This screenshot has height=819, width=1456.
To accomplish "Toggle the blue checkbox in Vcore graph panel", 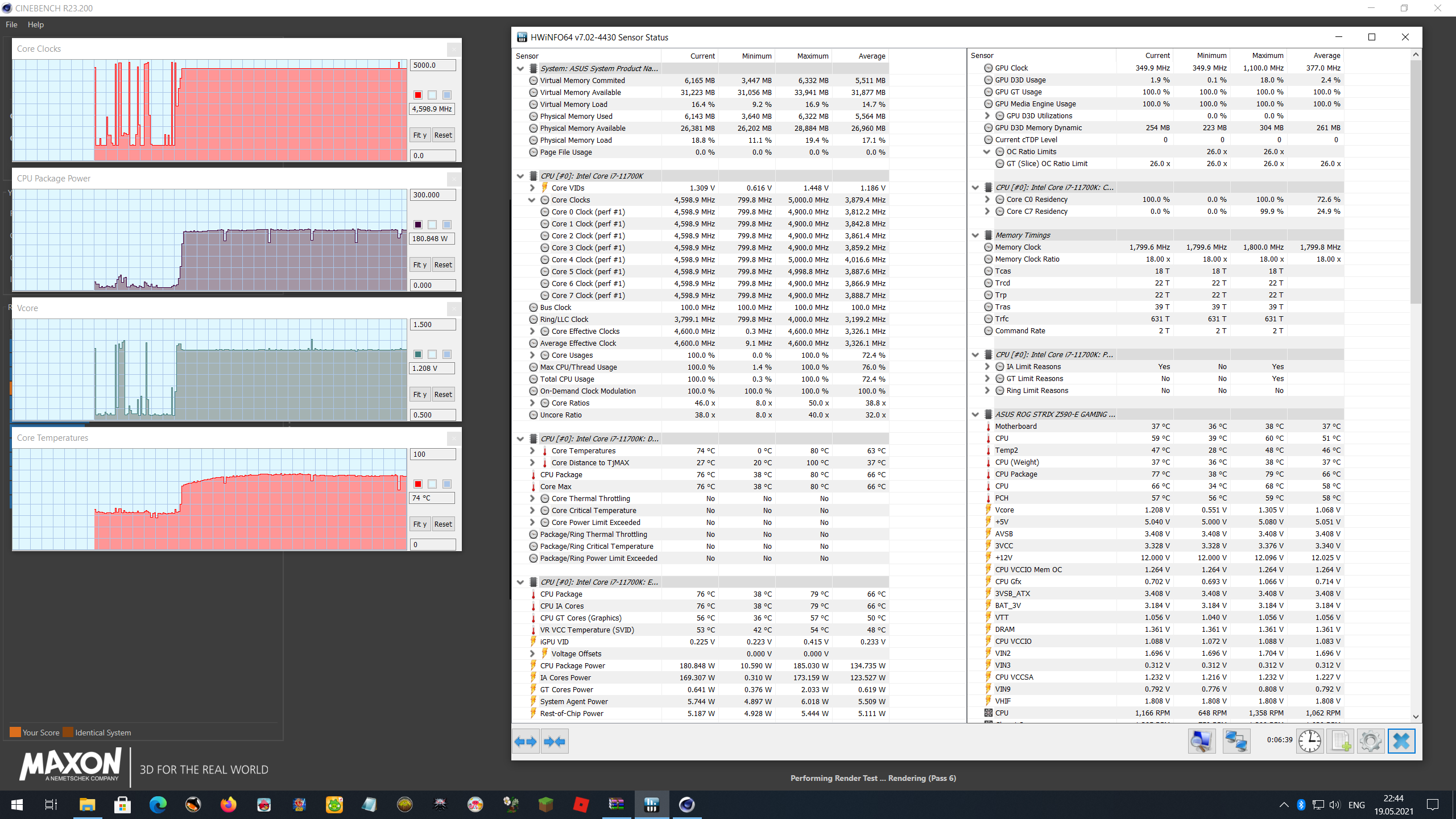I will pos(447,354).
